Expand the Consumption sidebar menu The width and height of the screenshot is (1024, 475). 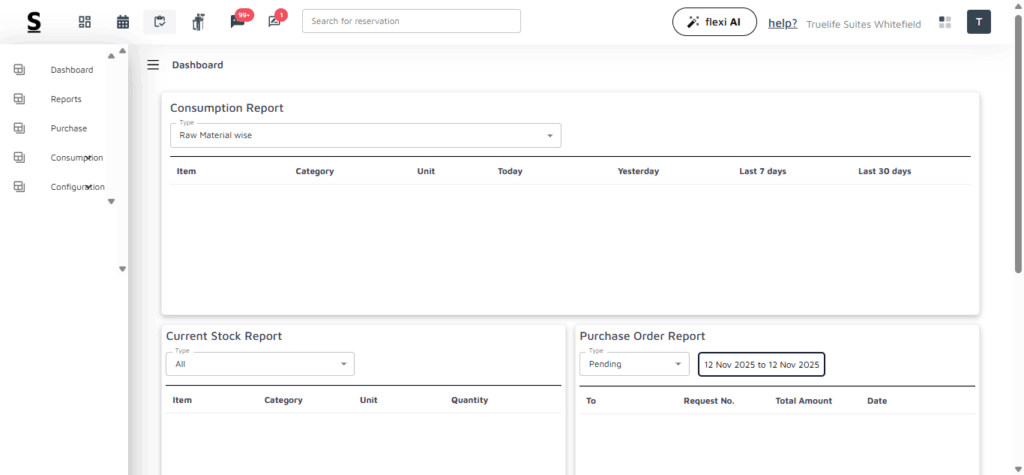76,158
